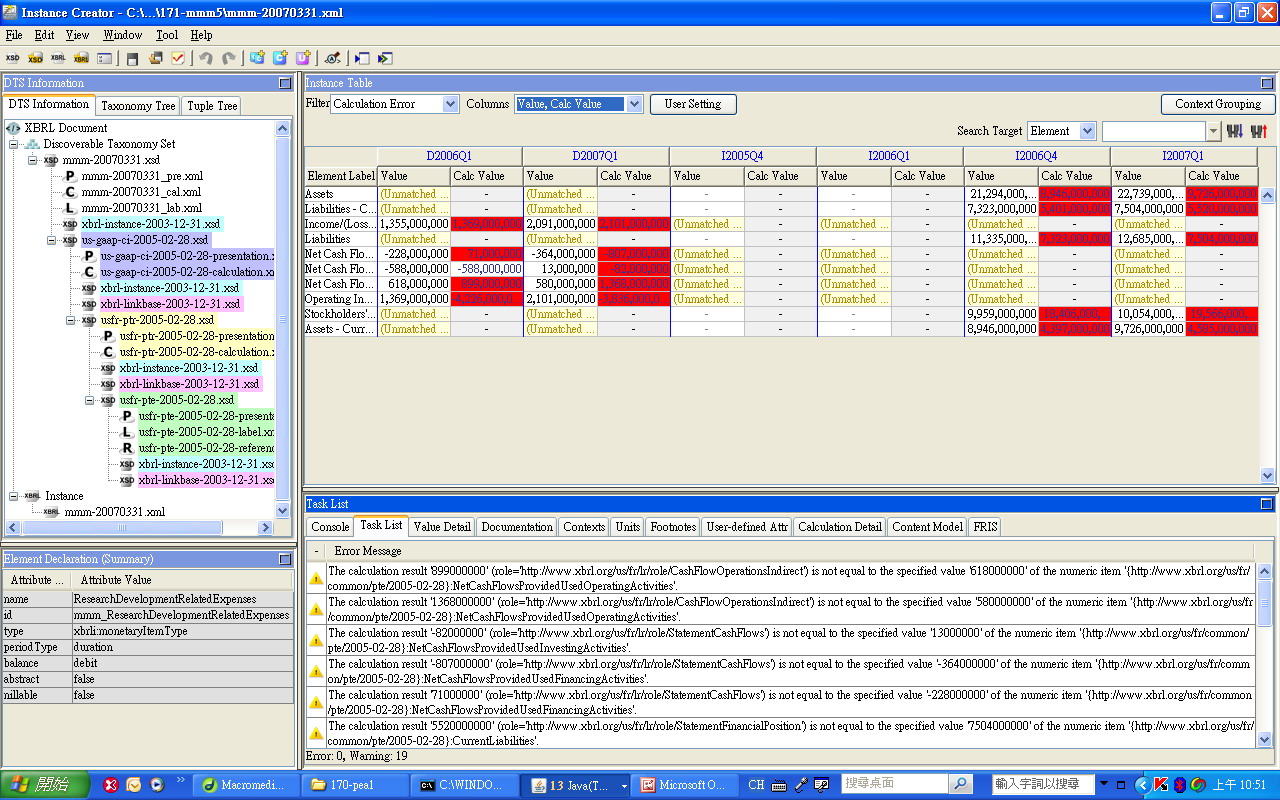Collapse the mmm-20070331.xsd tree node
1280x800 pixels.
[x=34, y=160]
